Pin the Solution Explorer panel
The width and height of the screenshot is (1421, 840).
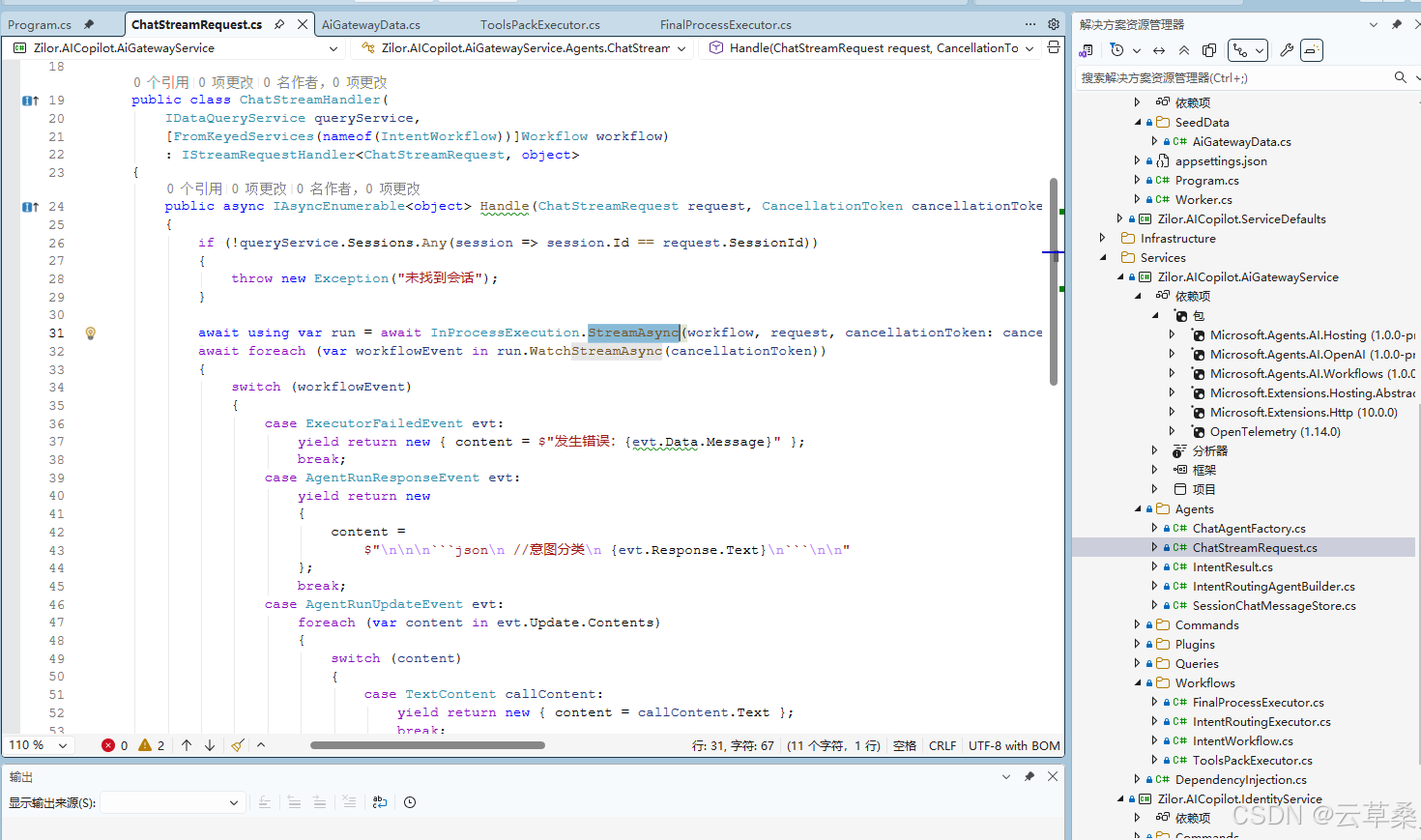[x=1397, y=24]
